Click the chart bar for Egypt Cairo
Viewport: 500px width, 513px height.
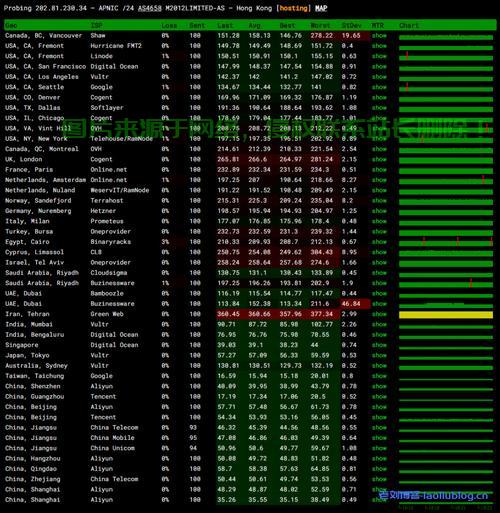(446, 243)
